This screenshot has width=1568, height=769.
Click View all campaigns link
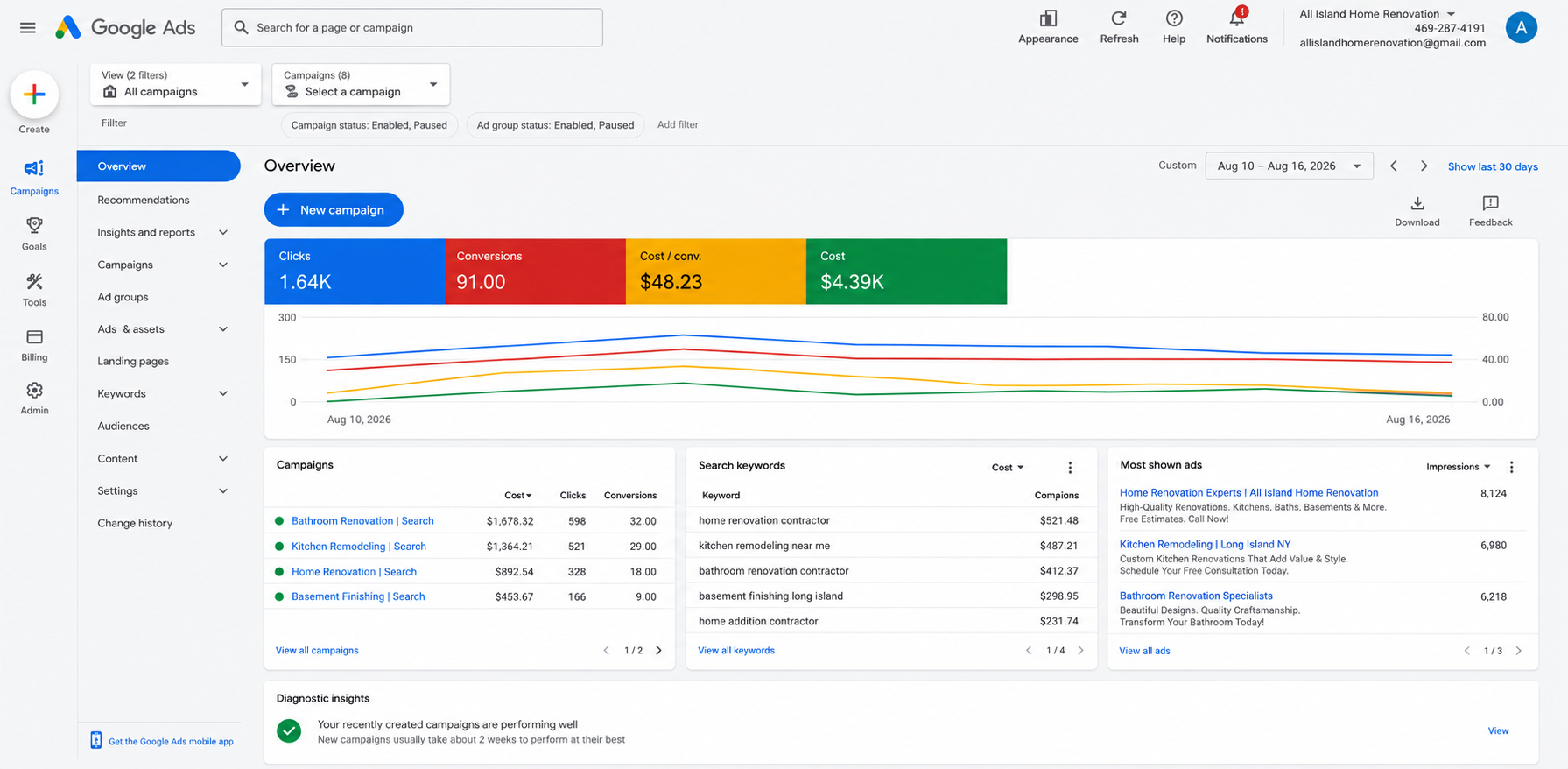pos(317,651)
